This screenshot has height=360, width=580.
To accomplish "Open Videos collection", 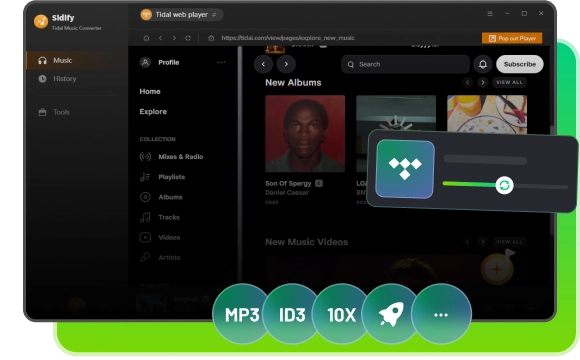I will (160, 237).
